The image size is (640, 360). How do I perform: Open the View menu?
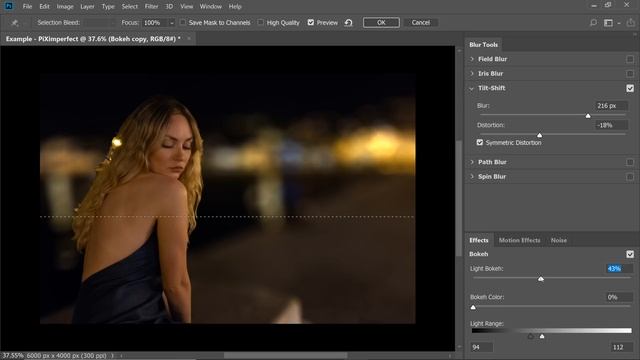coord(187,7)
